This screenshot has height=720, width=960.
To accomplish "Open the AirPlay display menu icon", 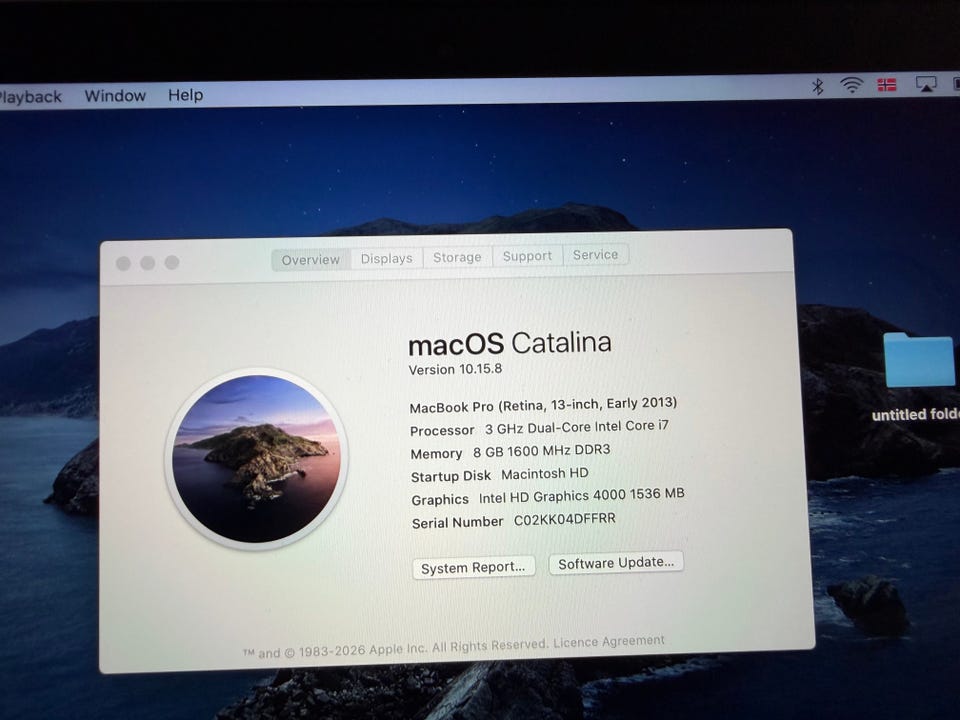I will (926, 84).
